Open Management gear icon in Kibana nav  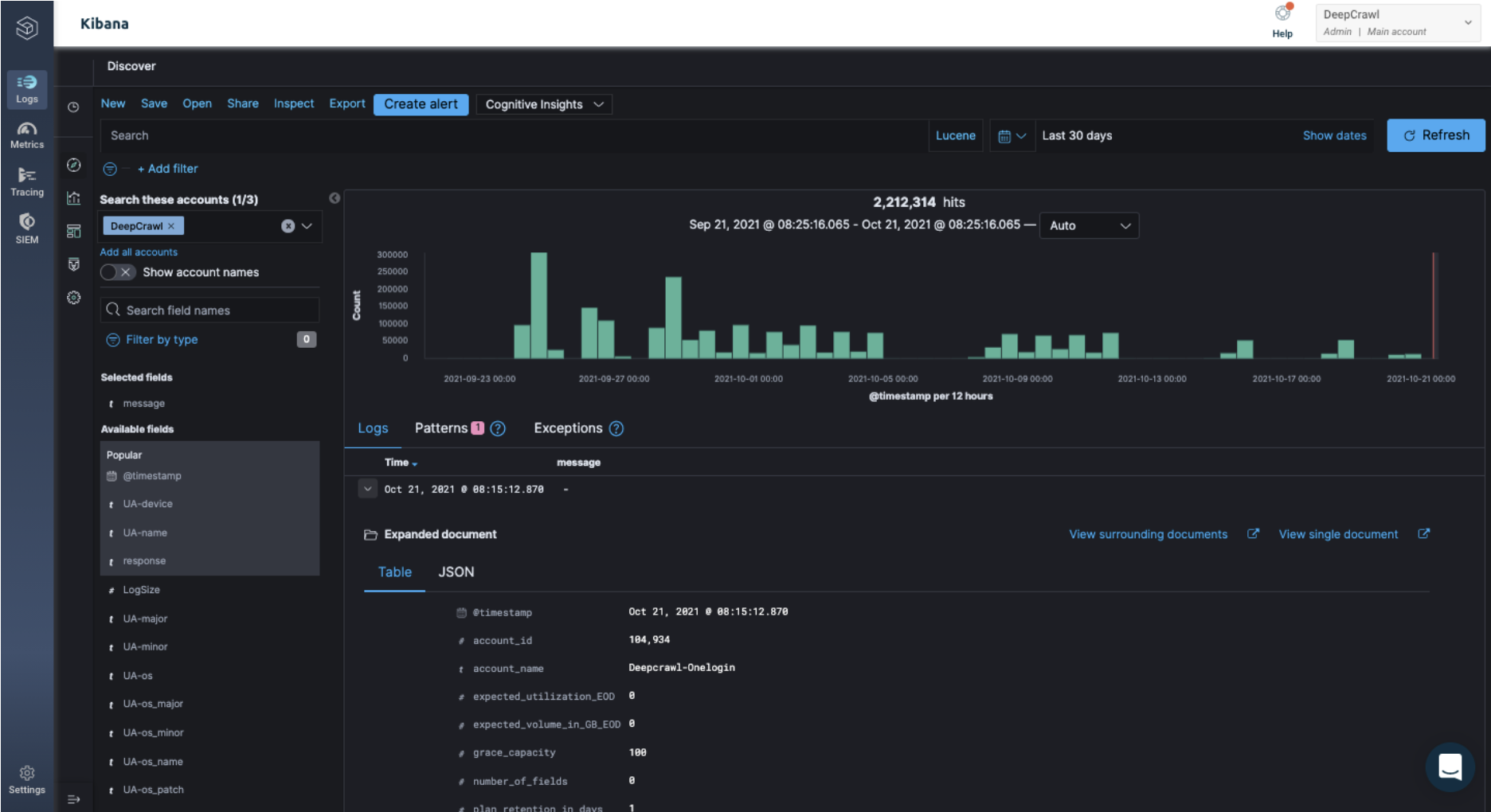74,297
